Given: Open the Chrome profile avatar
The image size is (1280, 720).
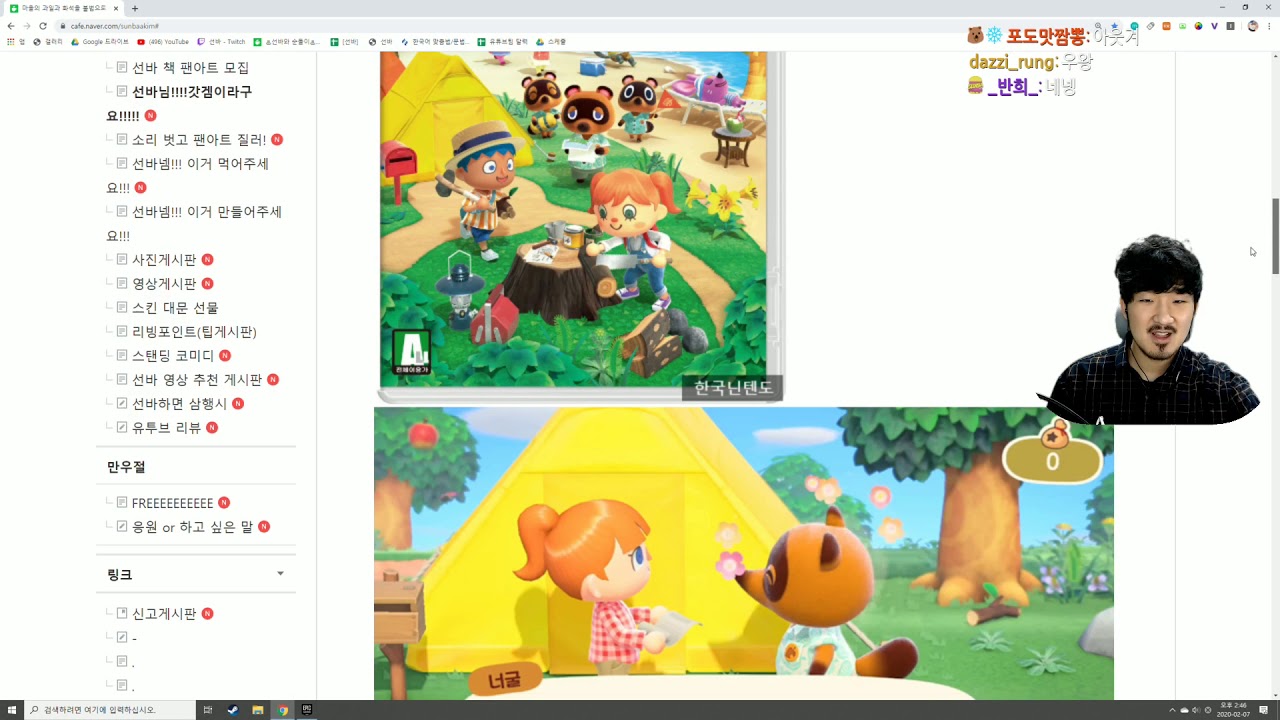Looking at the screenshot, I should click(x=1253, y=26).
